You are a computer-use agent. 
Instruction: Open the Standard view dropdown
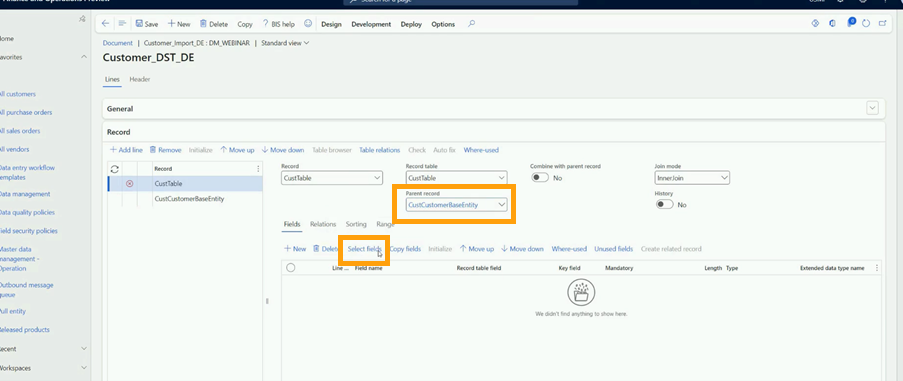point(285,43)
